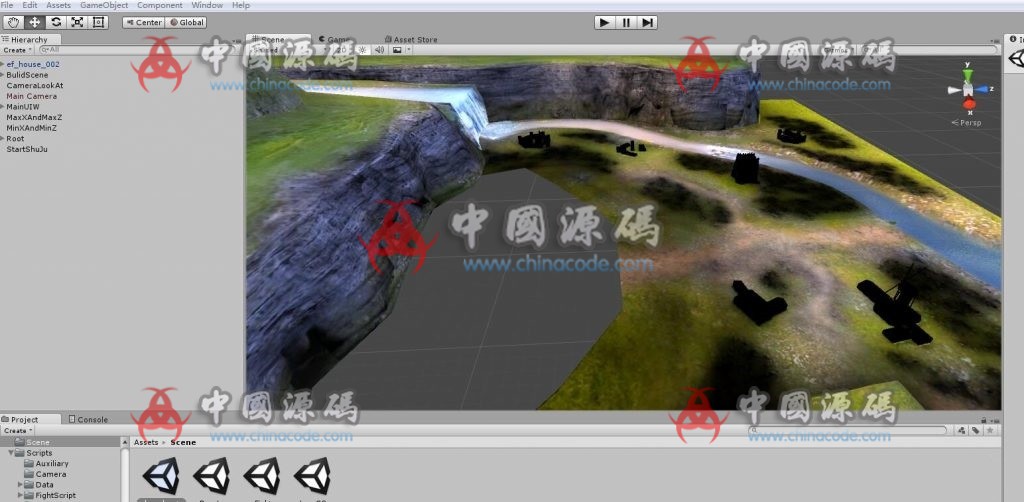Expand the BulidScene object in Hierarchy
1024x502 pixels.
[3, 74]
